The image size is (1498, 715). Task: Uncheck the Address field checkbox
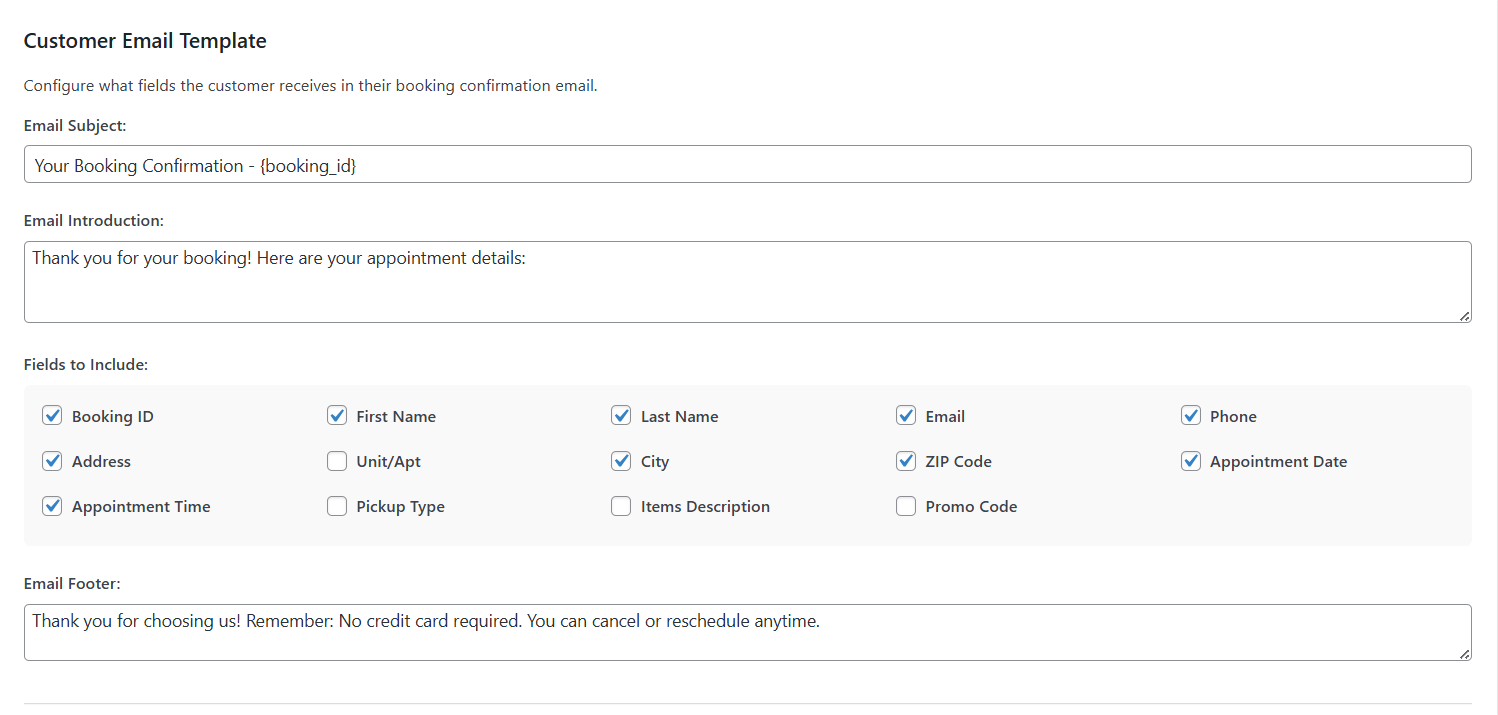(x=52, y=461)
